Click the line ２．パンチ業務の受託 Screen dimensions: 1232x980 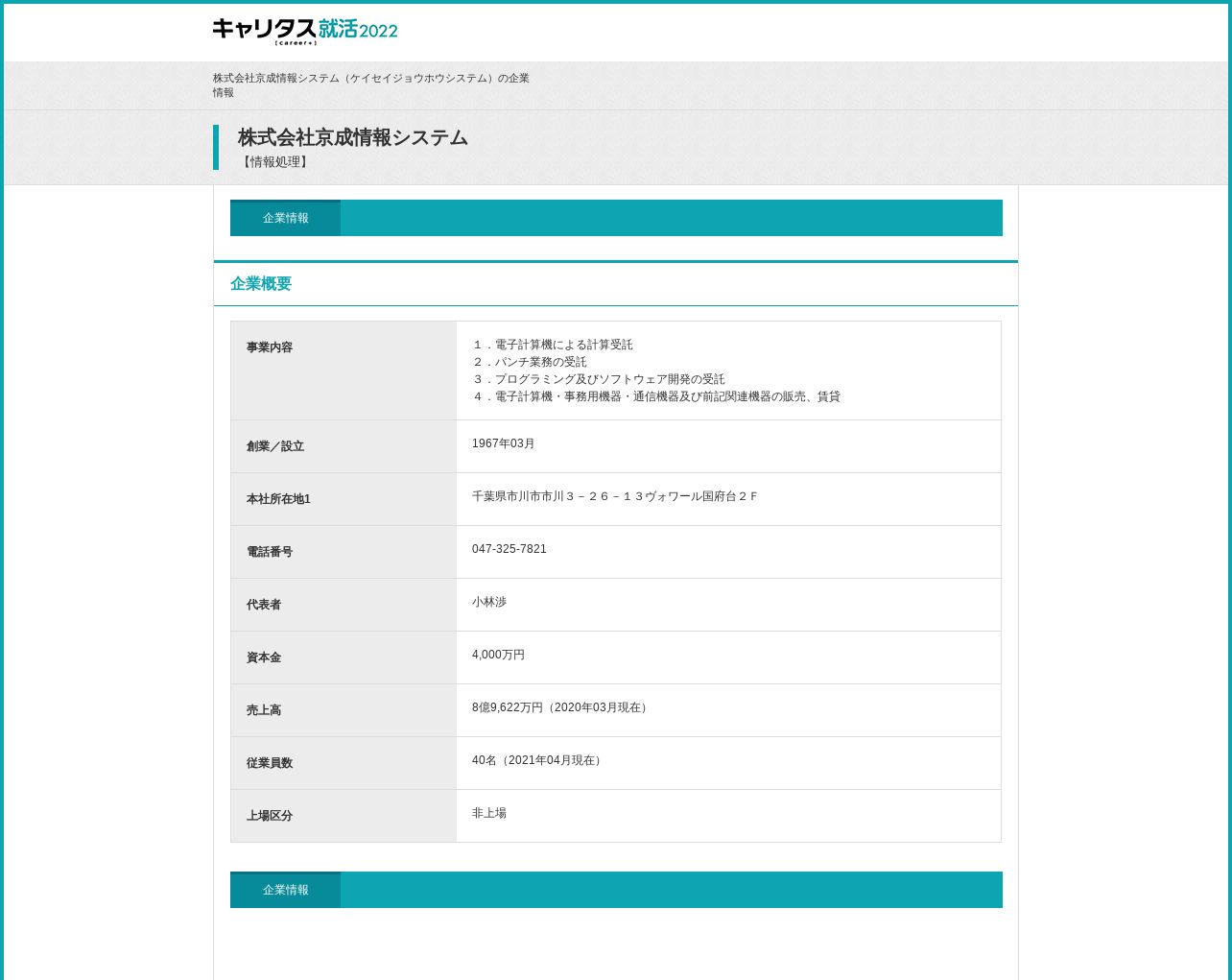click(x=530, y=362)
